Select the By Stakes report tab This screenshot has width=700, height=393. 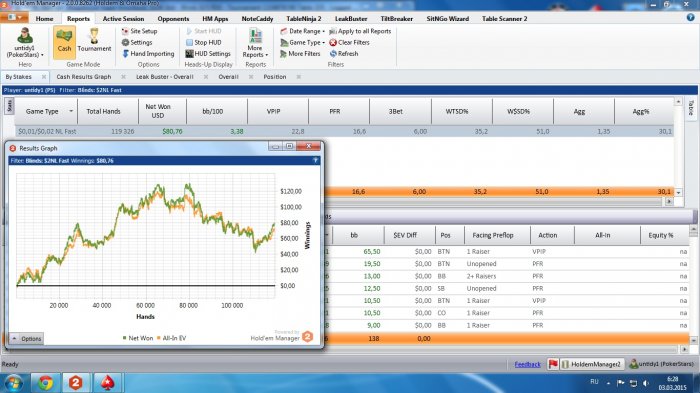(x=19, y=77)
